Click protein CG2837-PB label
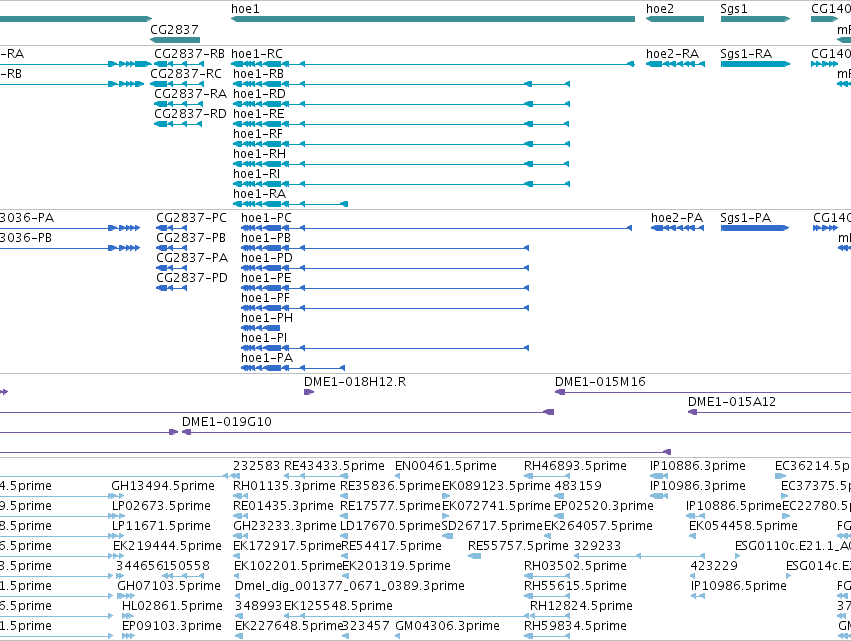The image size is (851, 641). coord(191,238)
